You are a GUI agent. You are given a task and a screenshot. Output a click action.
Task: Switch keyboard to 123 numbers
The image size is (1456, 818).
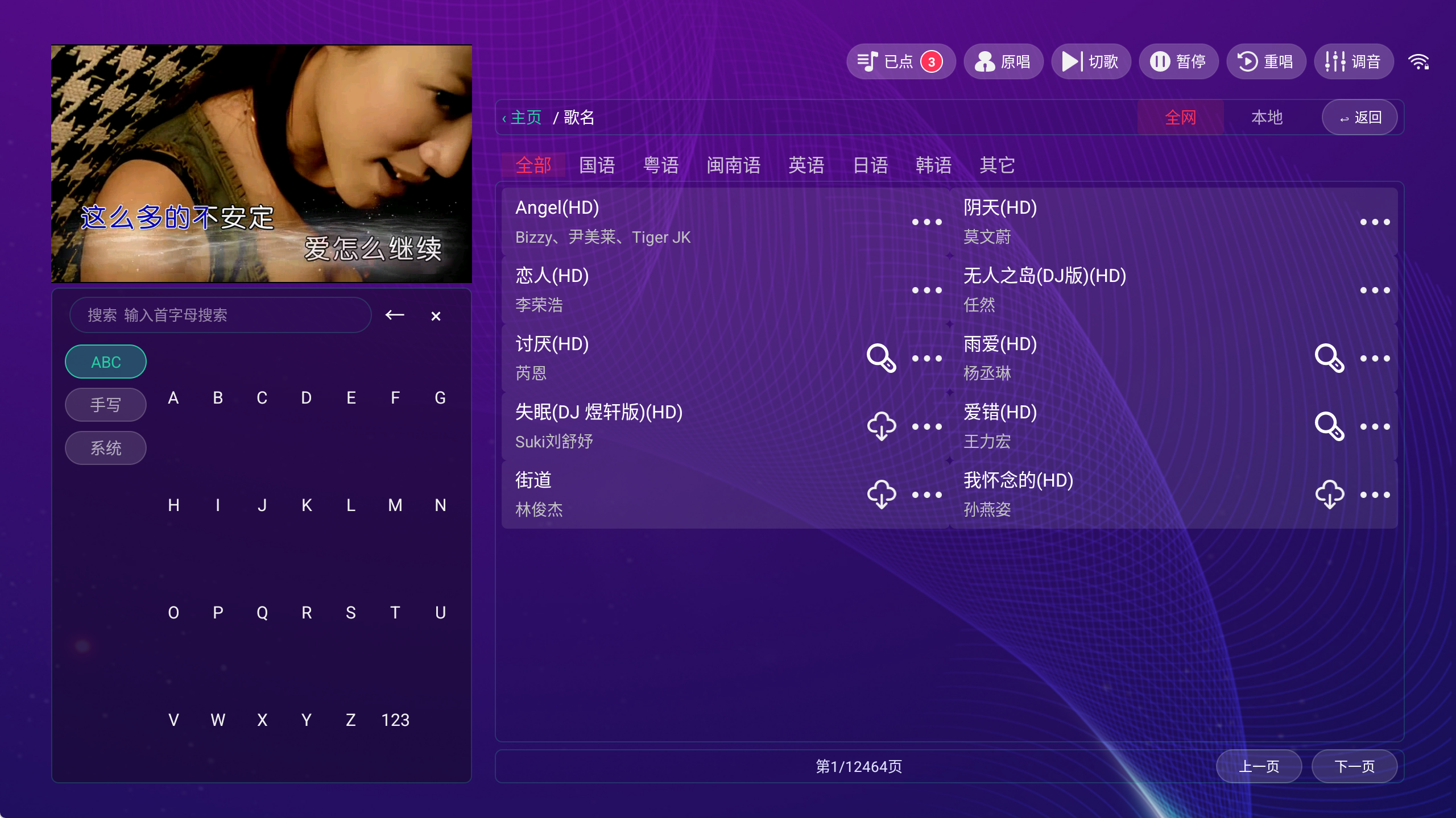395,720
